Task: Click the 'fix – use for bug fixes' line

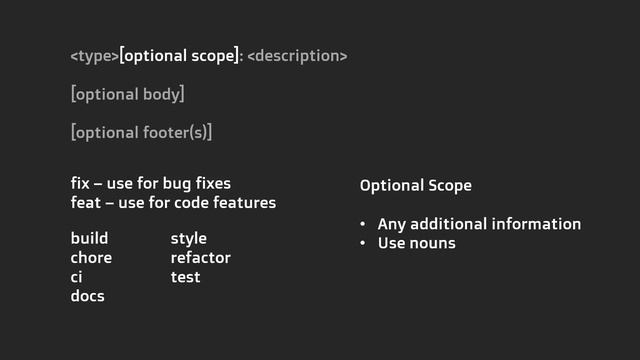Action: (151, 183)
